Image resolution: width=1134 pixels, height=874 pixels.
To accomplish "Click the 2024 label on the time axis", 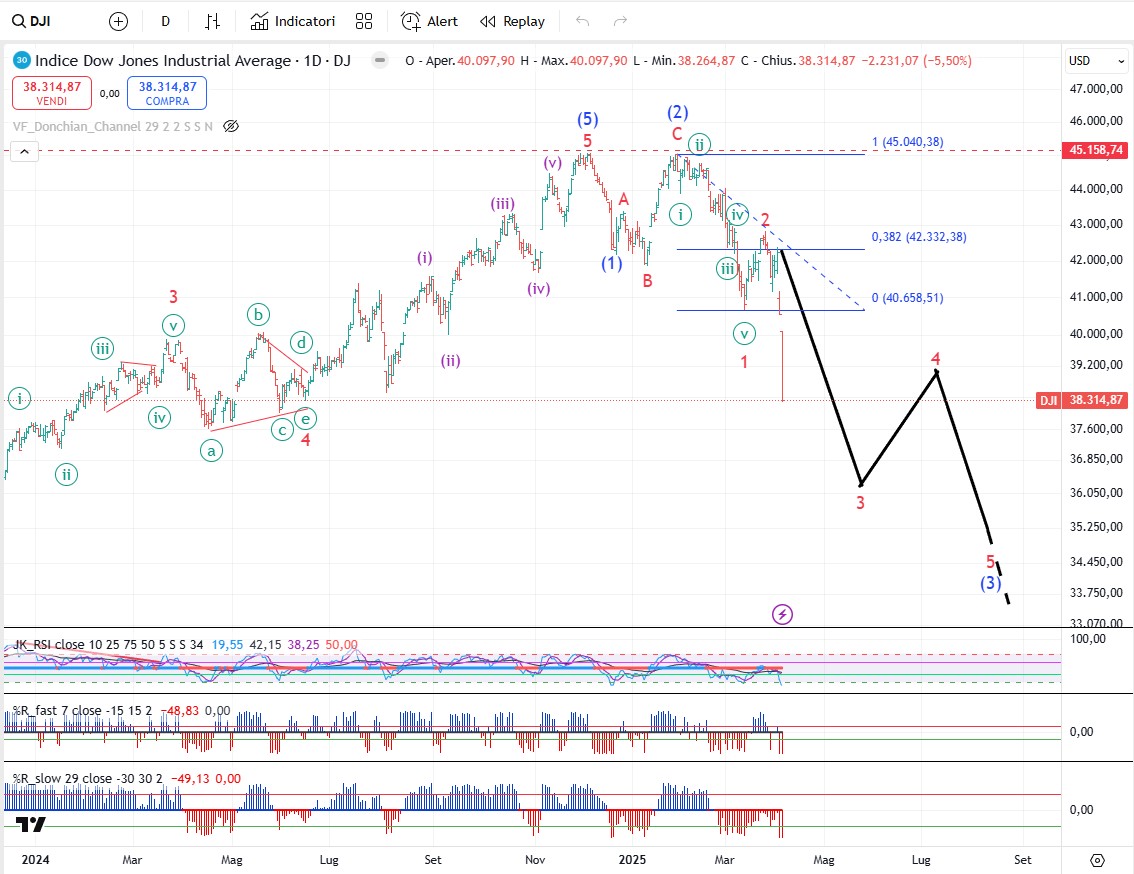I will tap(35, 860).
